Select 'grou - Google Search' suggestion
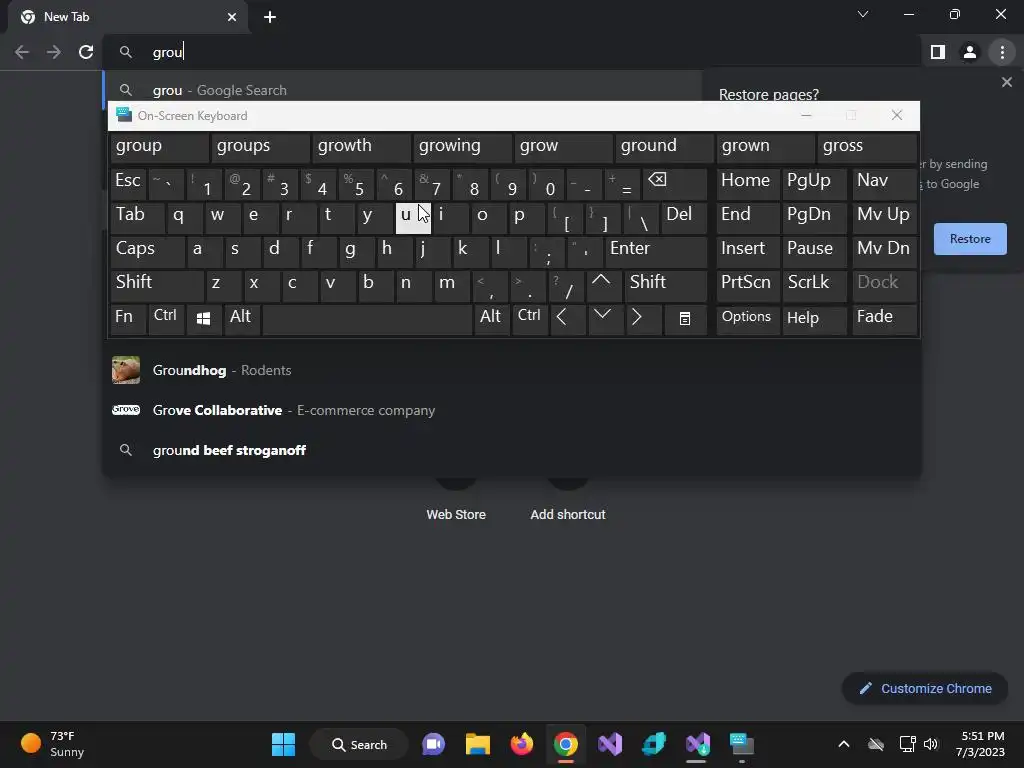1024x768 pixels. click(402, 90)
